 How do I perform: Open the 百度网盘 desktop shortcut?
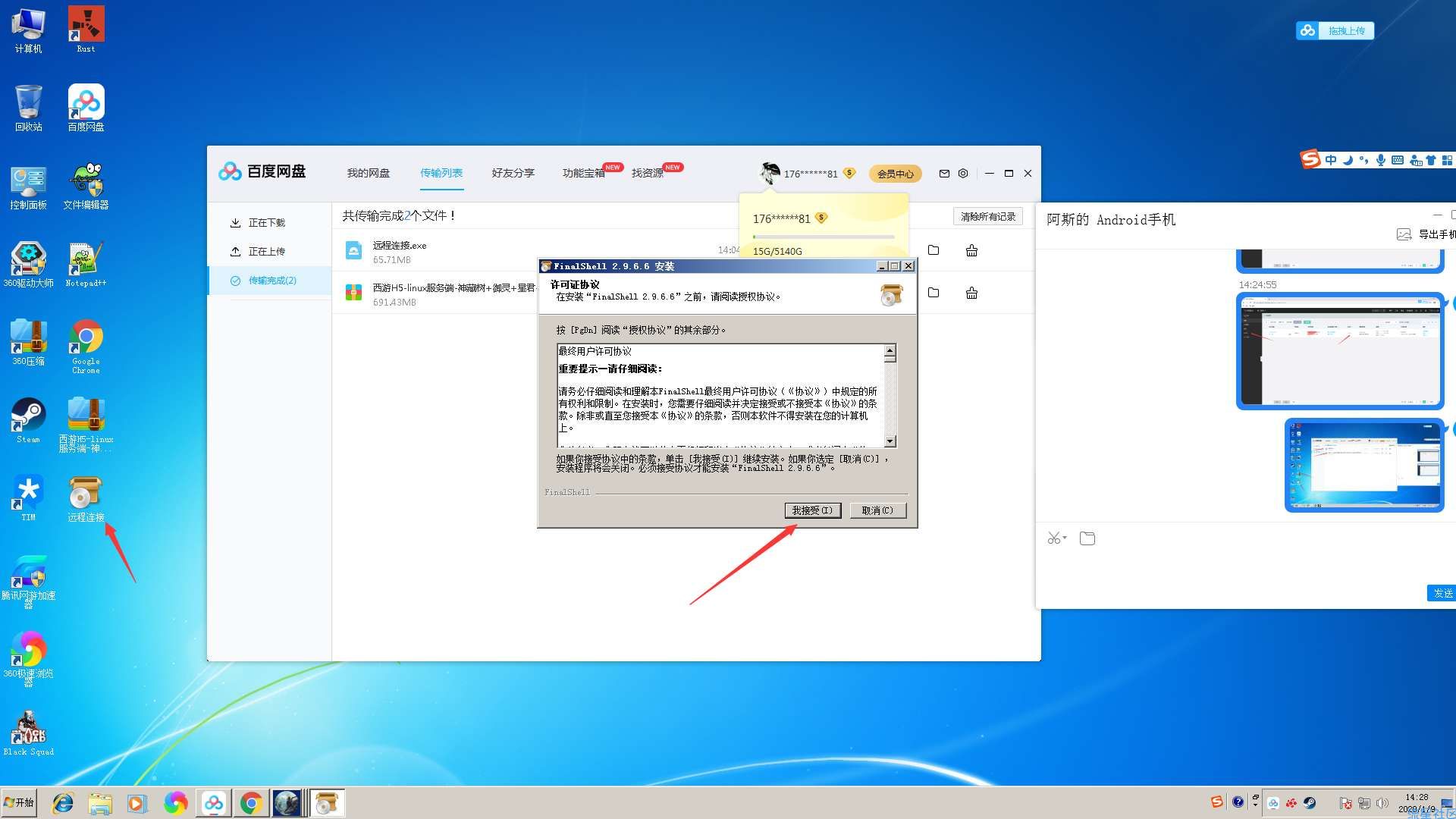[x=86, y=108]
